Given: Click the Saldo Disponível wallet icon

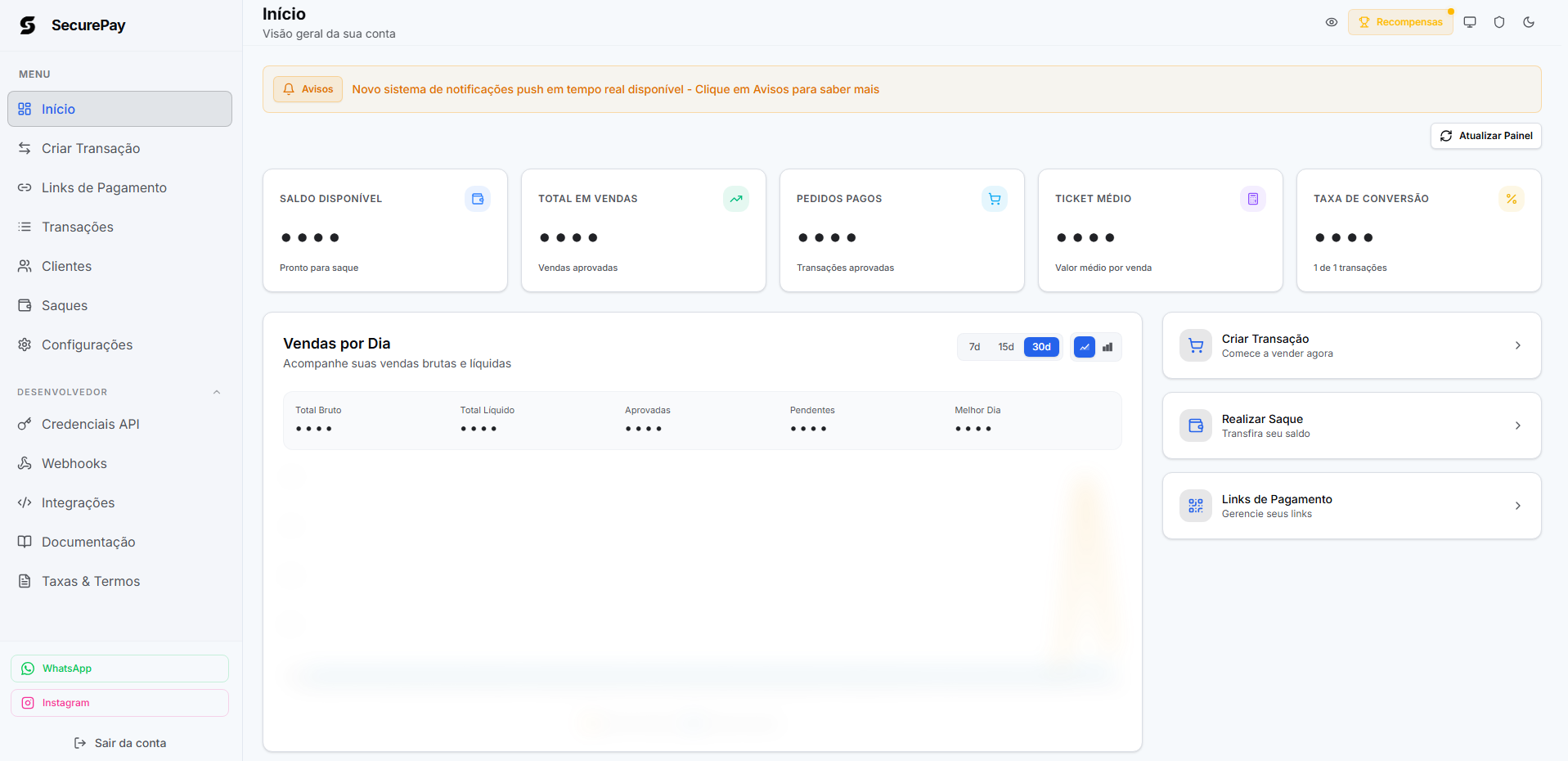Looking at the screenshot, I should [477, 199].
